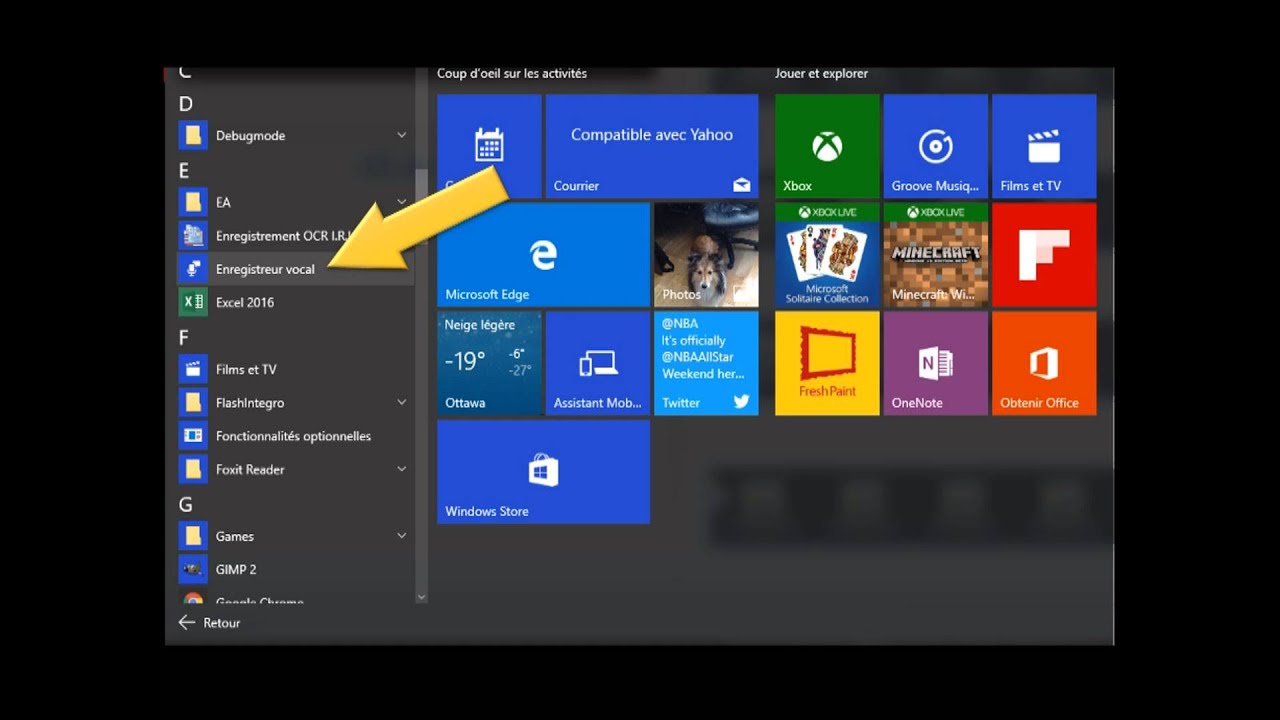Click the Enregistrement OCR I.R.I. icon
Viewport: 1280px width, 720px height.
[193, 236]
